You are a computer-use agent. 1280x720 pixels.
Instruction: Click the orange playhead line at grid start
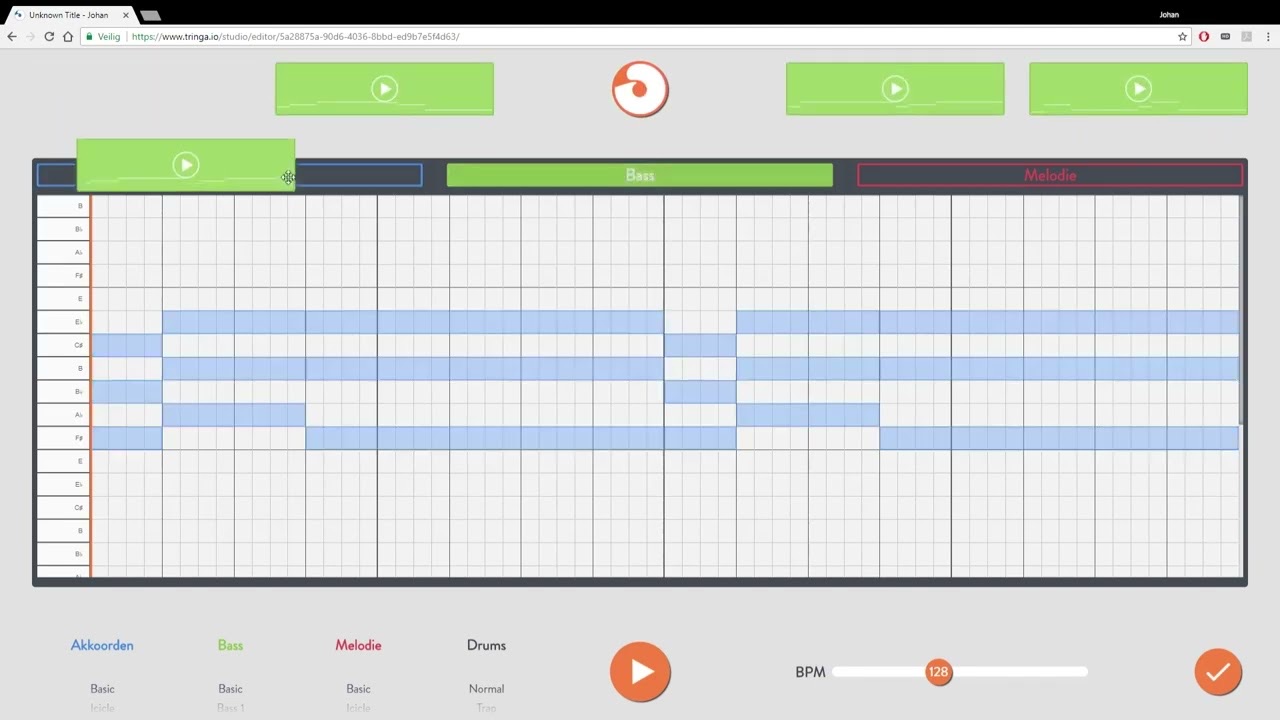[91, 386]
